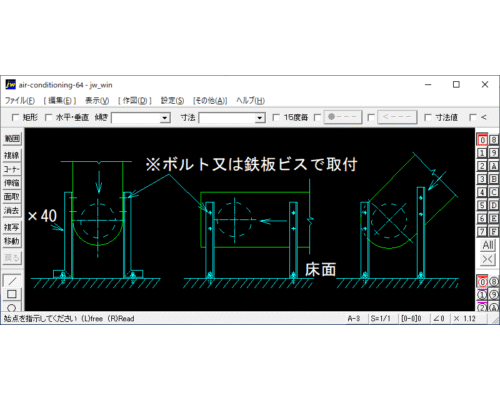Click the [0-0]0 layer status
This screenshot has height=400, width=500.
pyautogui.click(x=411, y=319)
